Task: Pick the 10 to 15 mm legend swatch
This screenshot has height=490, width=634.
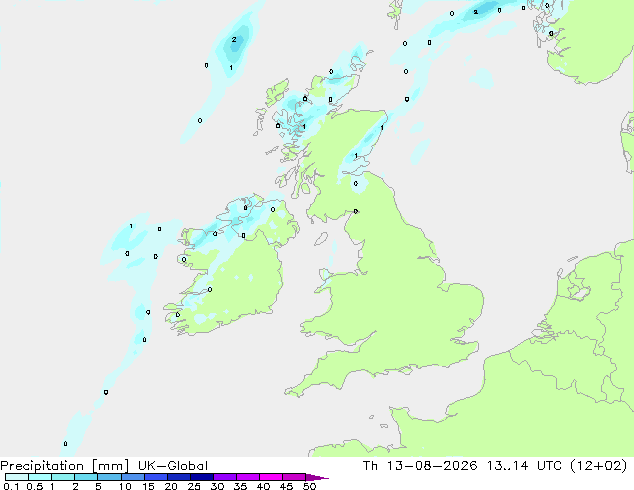Action: tap(133, 477)
